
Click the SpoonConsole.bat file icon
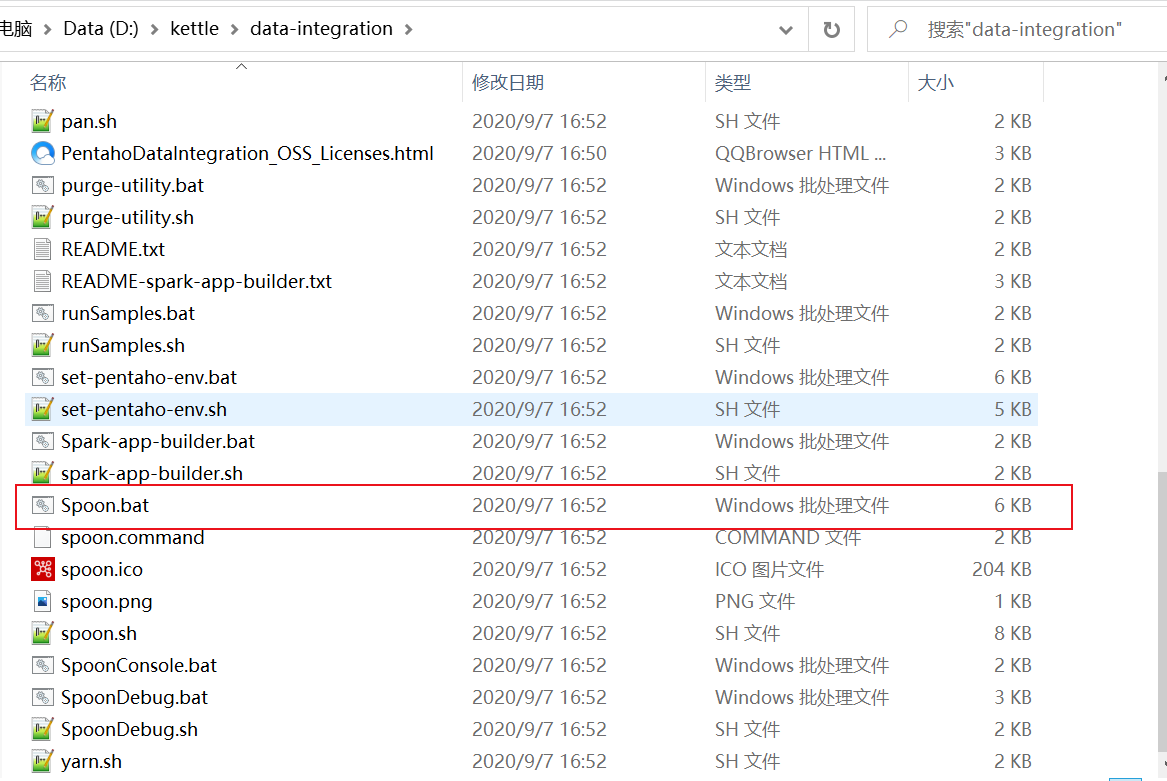(x=42, y=665)
